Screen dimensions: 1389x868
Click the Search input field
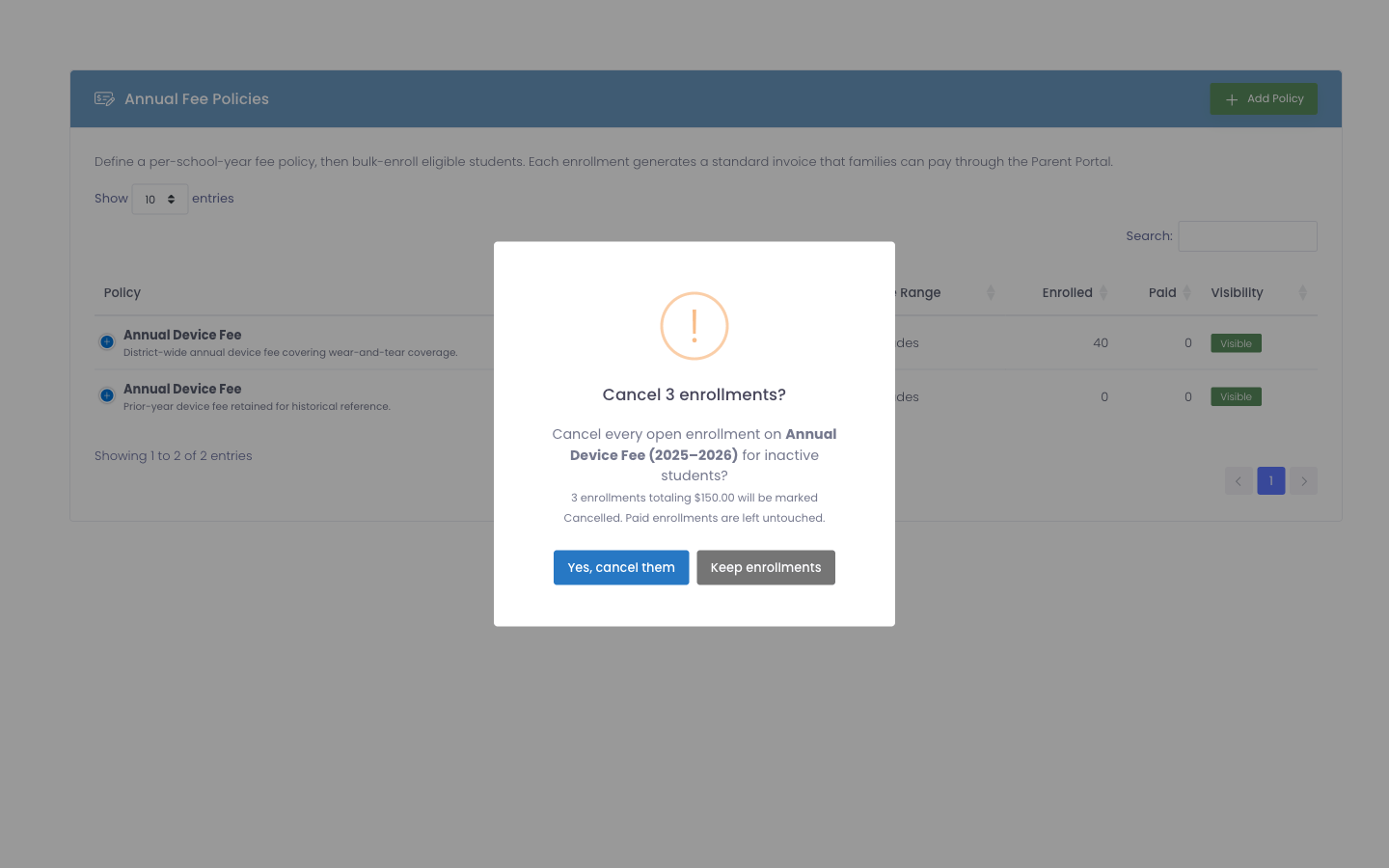coord(1247,236)
